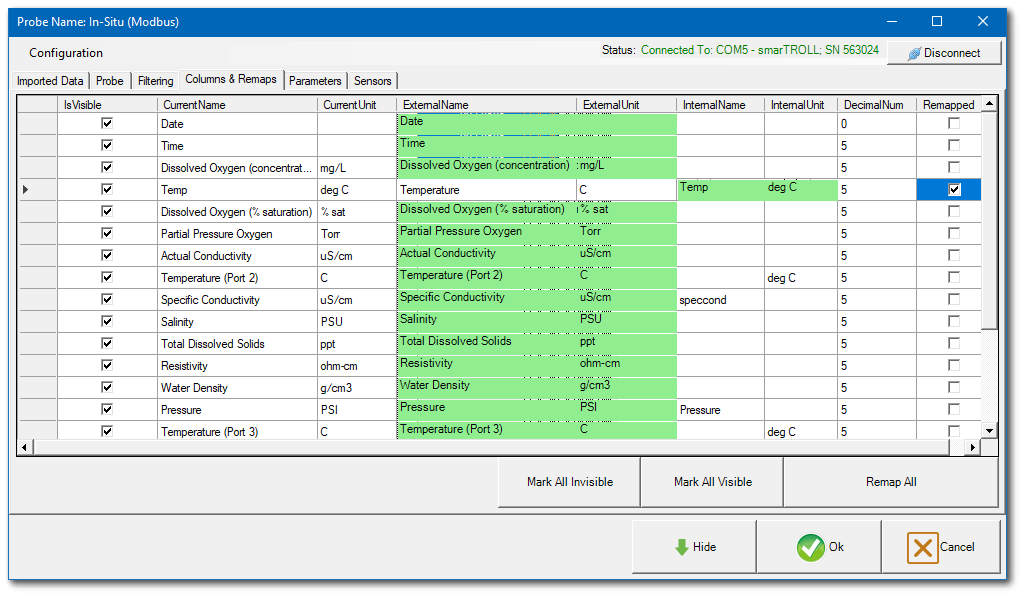1023x596 pixels.
Task: Click the Remapped column header
Action: click(949, 104)
